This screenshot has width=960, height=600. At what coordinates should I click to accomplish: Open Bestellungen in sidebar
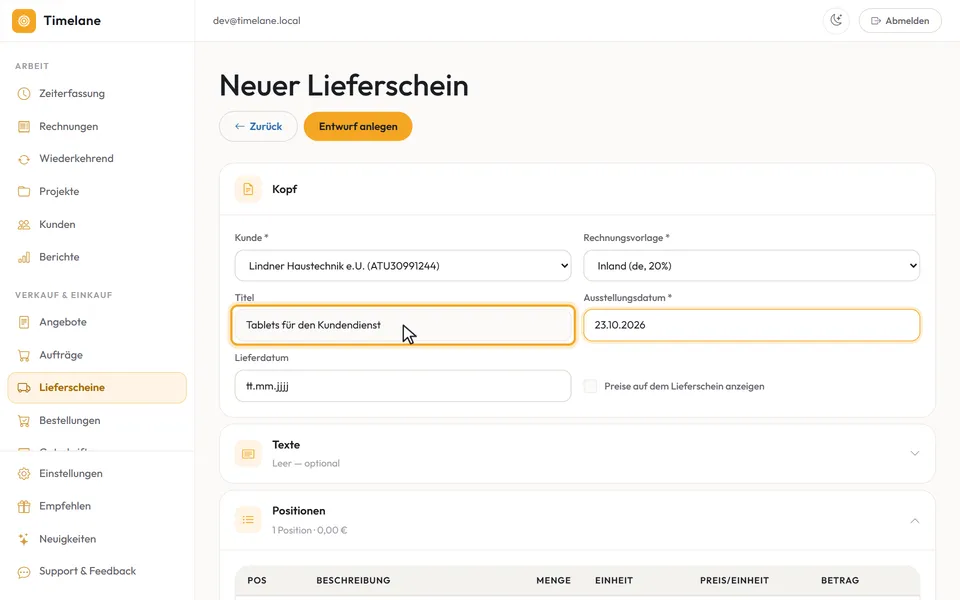(x=97, y=421)
